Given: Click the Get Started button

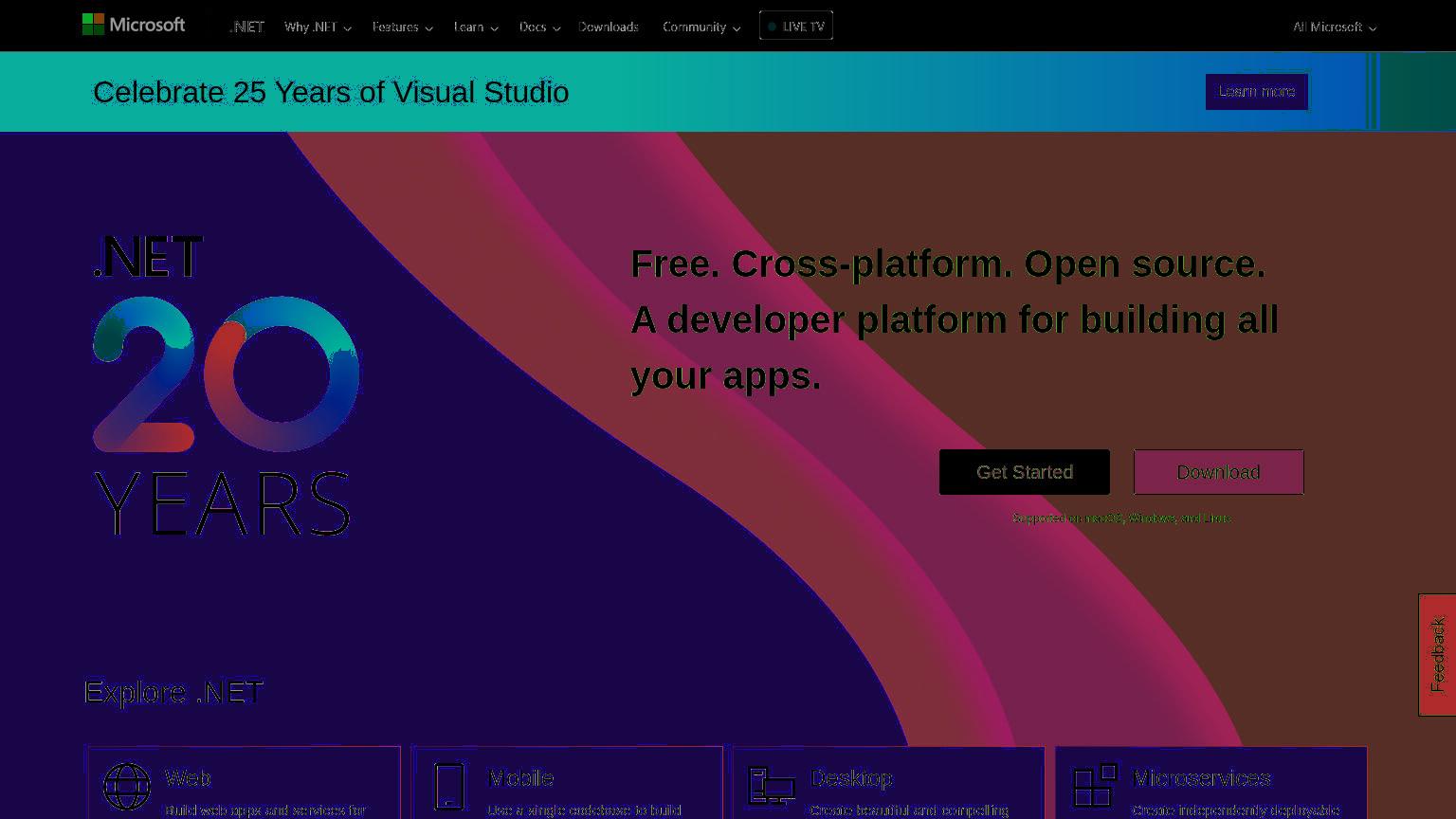Looking at the screenshot, I should 1025,472.
